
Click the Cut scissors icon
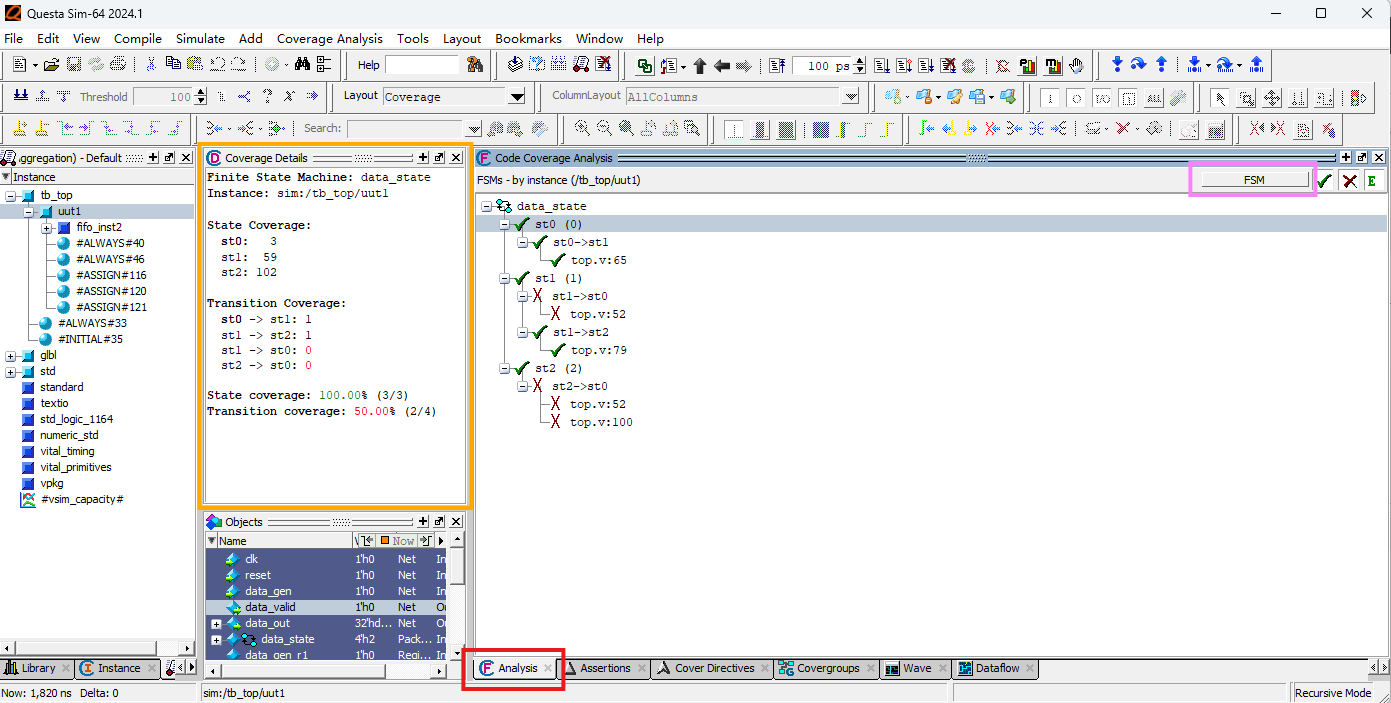[x=150, y=64]
